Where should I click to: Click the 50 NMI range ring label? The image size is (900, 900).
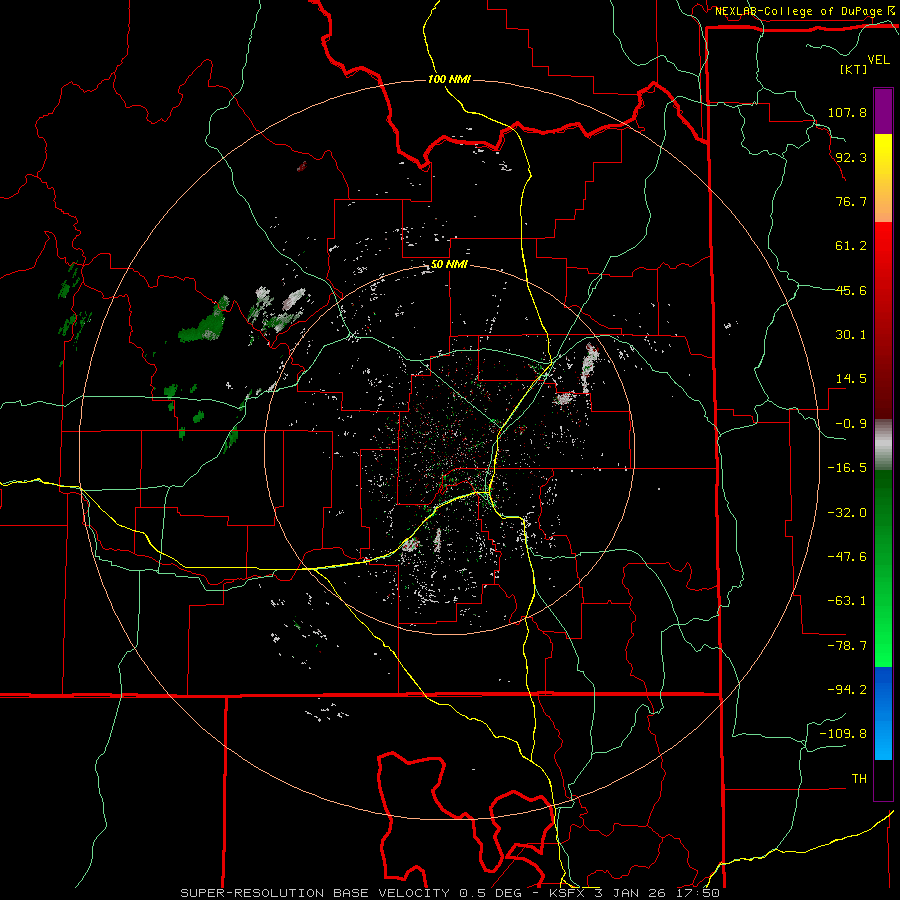(449, 265)
